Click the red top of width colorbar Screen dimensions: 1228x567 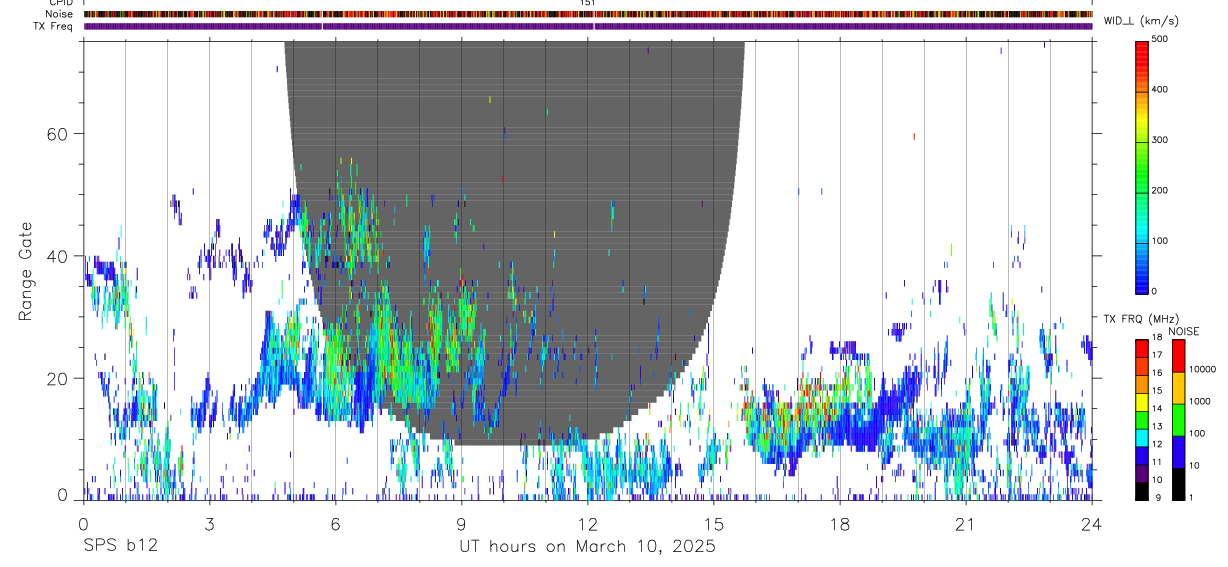(x=1142, y=50)
